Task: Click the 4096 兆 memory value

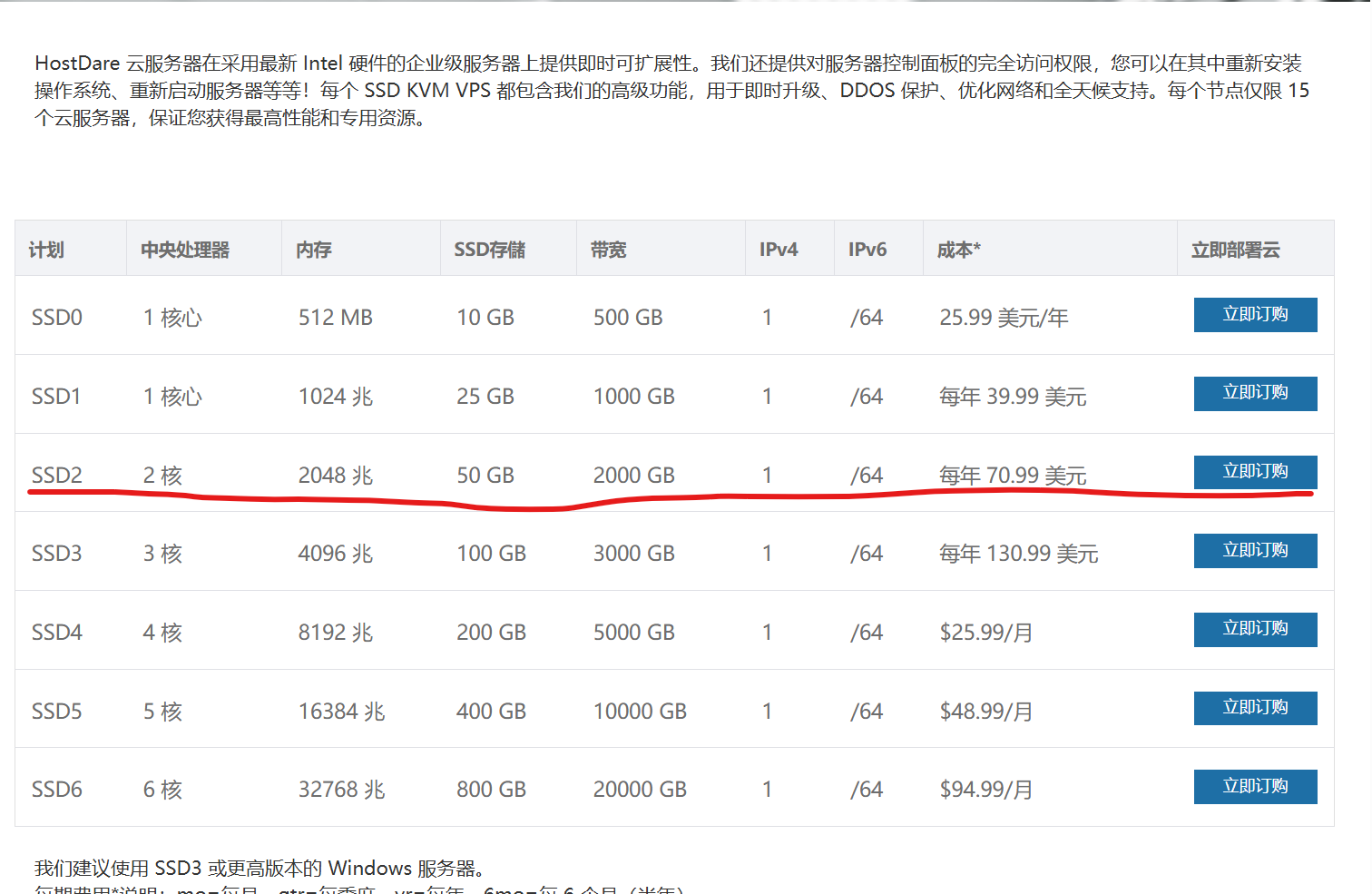Action: click(x=336, y=554)
